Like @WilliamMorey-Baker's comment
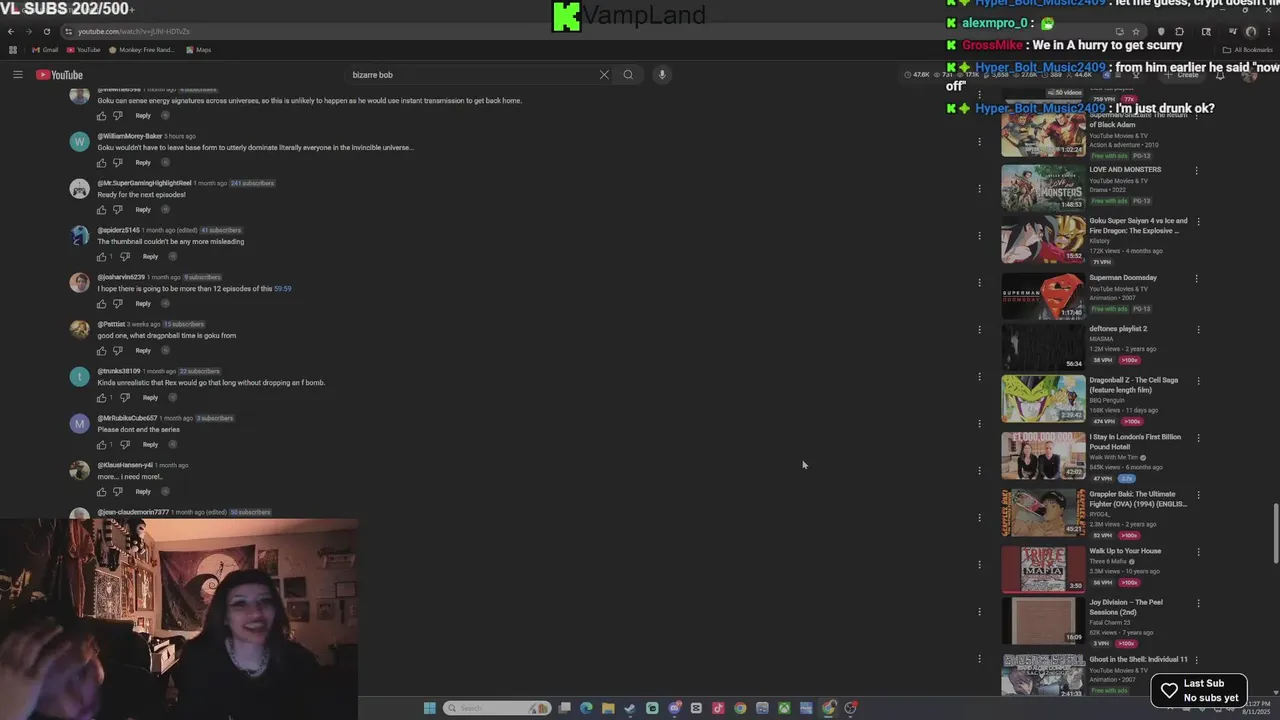The width and height of the screenshot is (1280, 720). (101, 163)
